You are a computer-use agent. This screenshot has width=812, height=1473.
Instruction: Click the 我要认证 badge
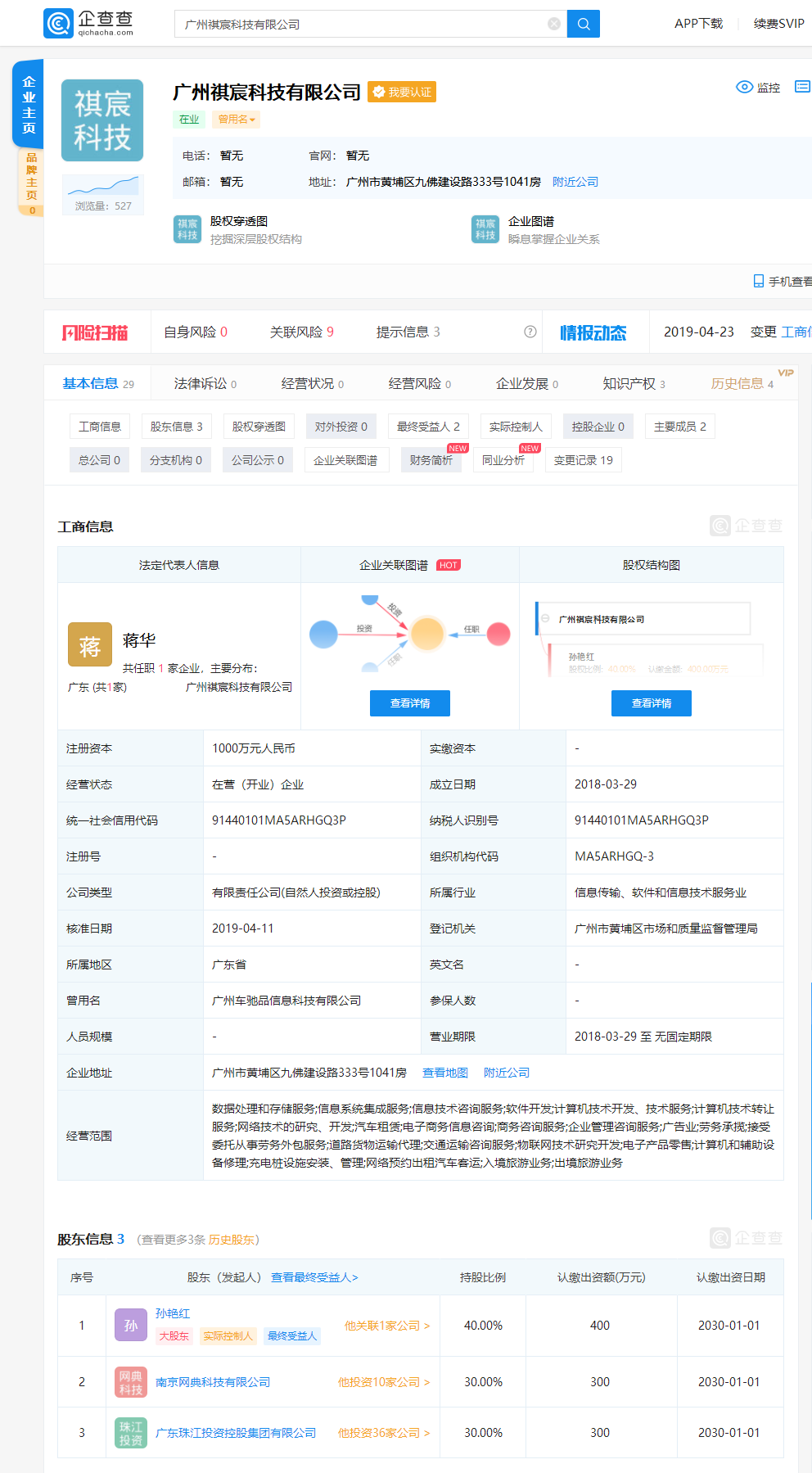402,92
